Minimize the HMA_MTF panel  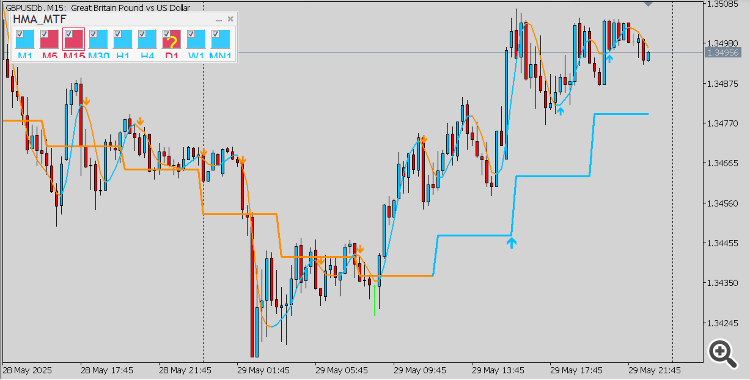coord(219,20)
